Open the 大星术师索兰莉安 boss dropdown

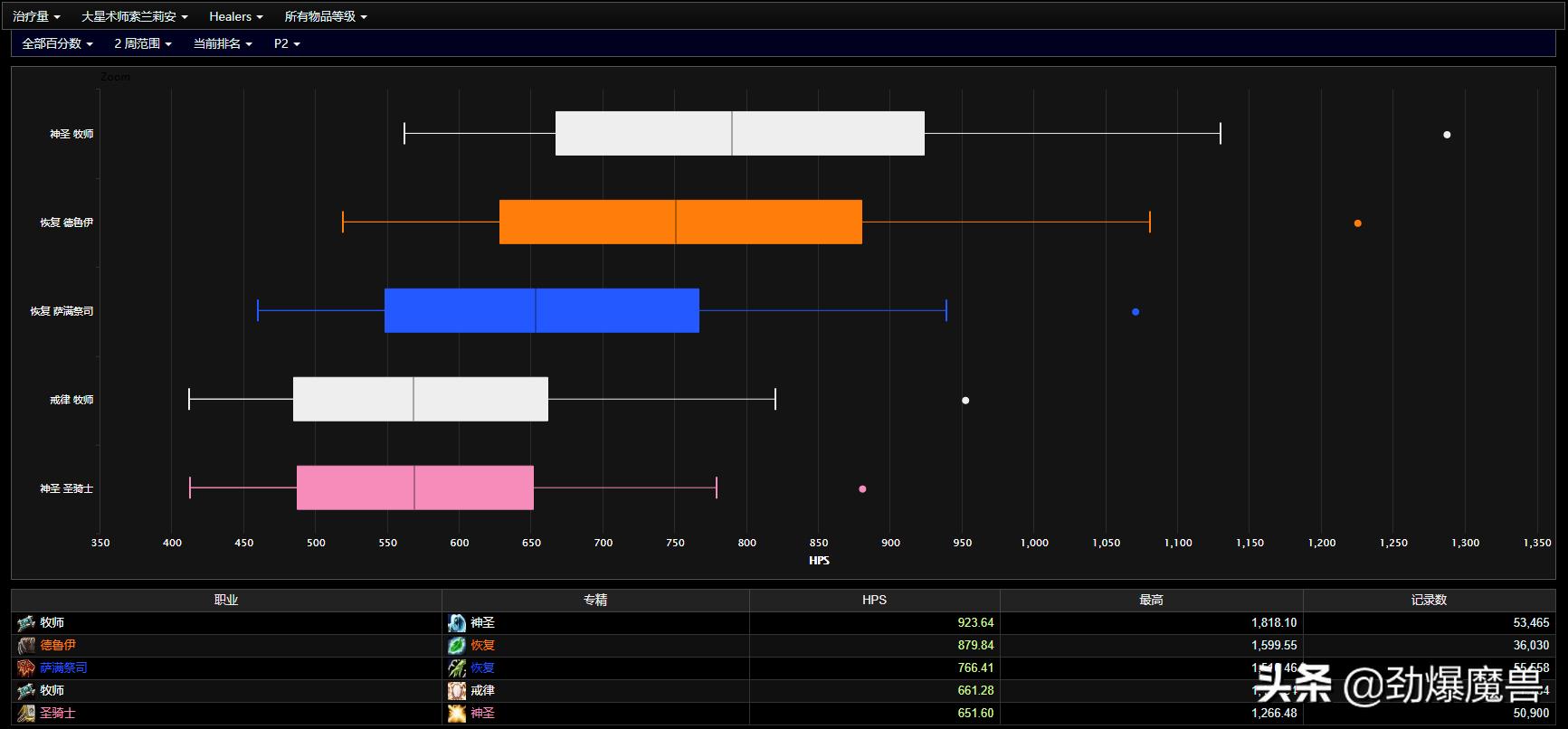click(134, 16)
